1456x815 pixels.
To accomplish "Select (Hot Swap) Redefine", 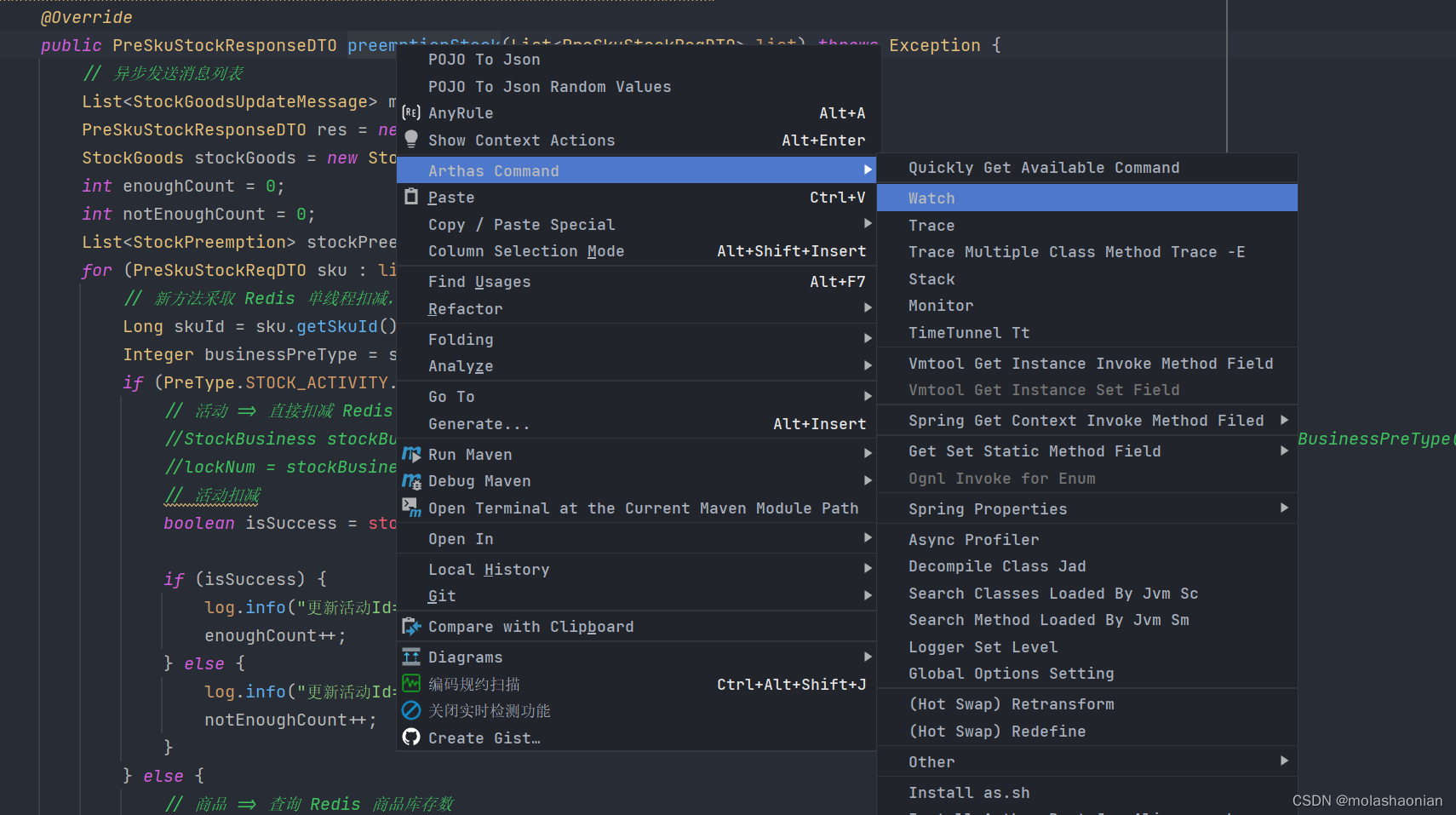I will [x=1087, y=732].
